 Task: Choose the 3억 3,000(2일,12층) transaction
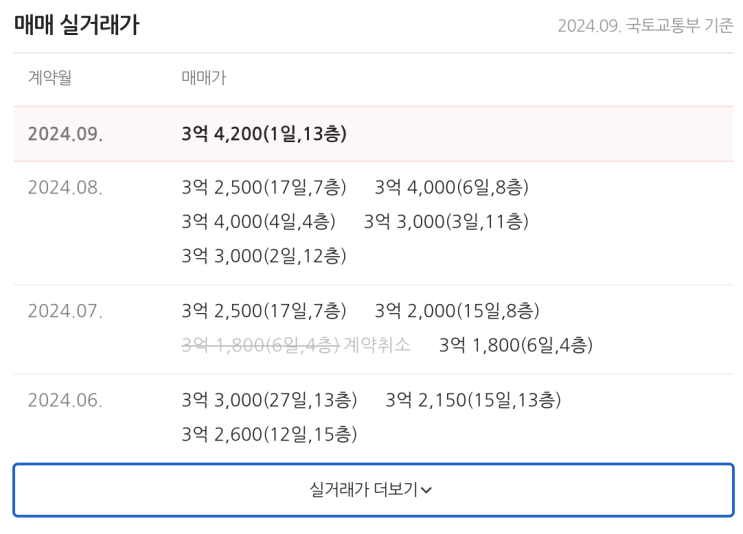tap(264, 255)
